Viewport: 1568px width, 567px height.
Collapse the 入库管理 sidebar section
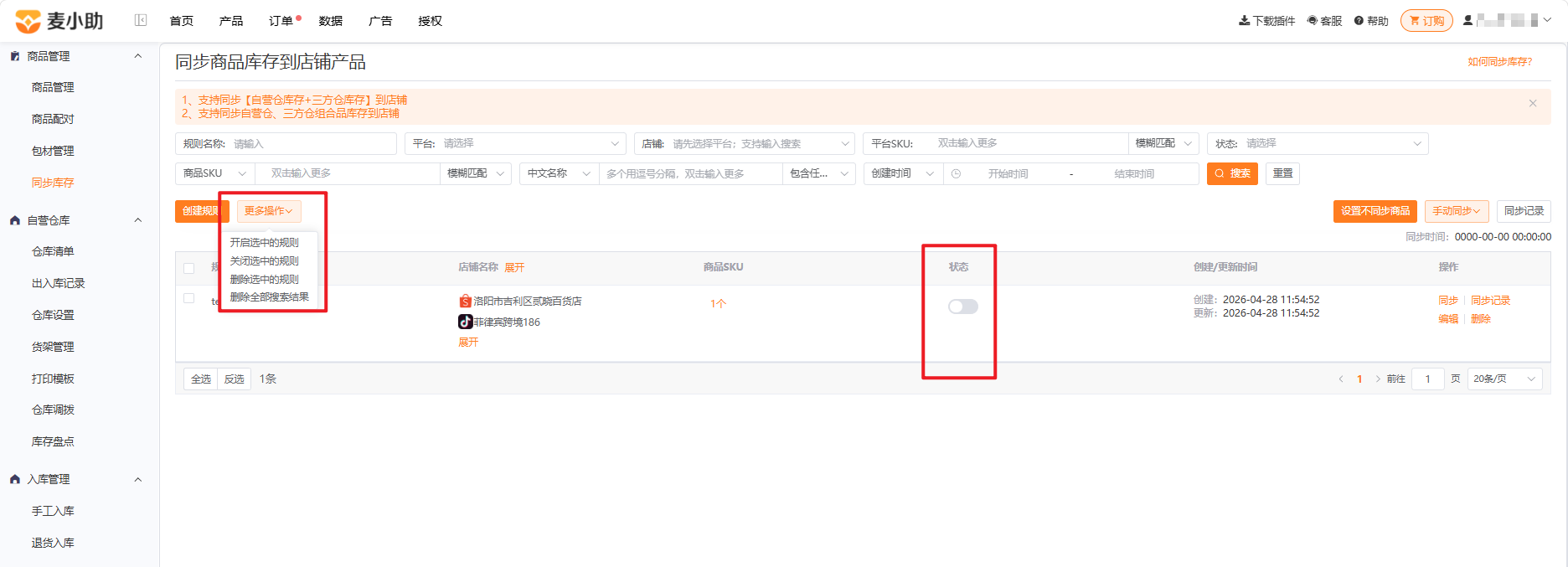click(138, 479)
